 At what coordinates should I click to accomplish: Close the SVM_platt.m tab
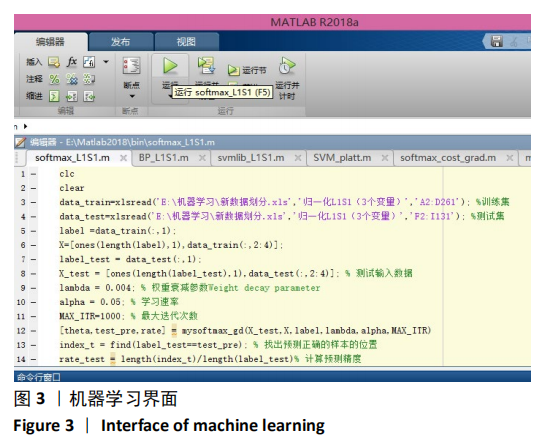pos(385,158)
